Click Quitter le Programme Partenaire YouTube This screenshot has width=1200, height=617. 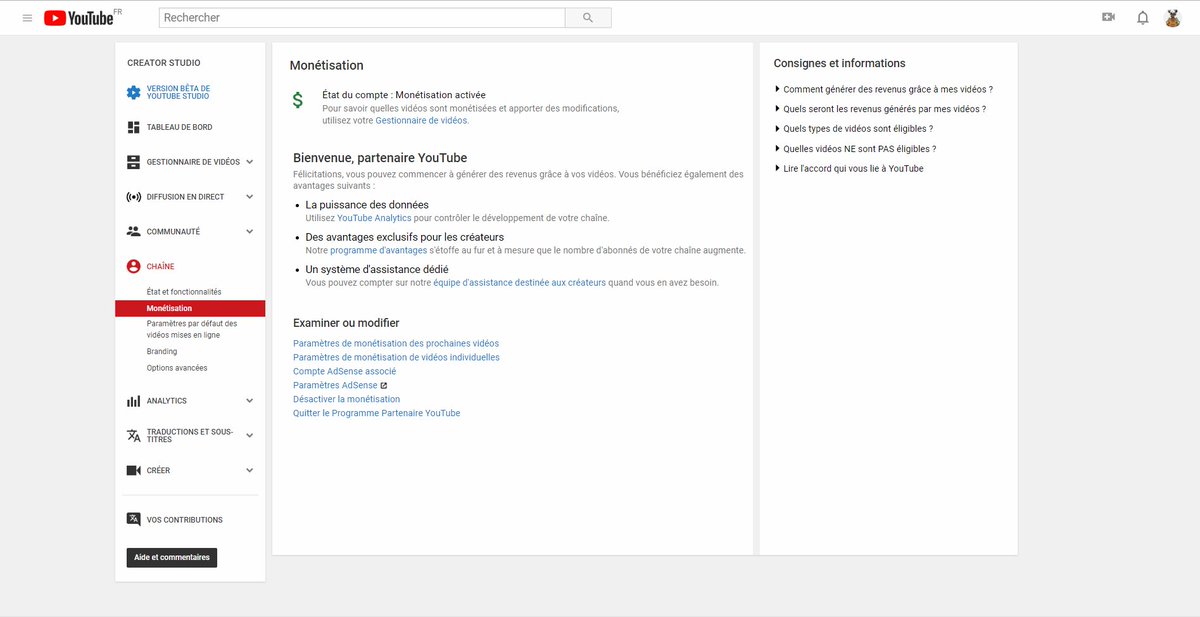[x=377, y=413]
